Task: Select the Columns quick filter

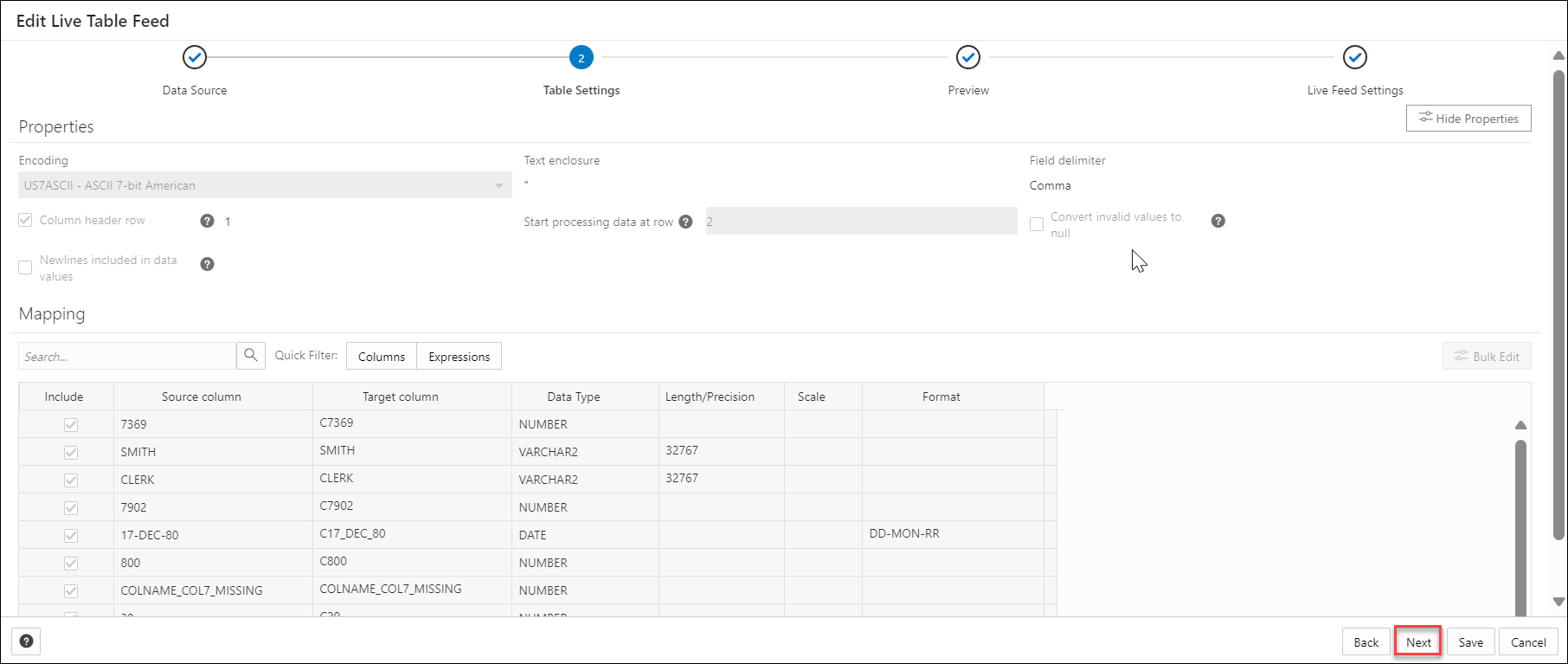Action: click(382, 357)
